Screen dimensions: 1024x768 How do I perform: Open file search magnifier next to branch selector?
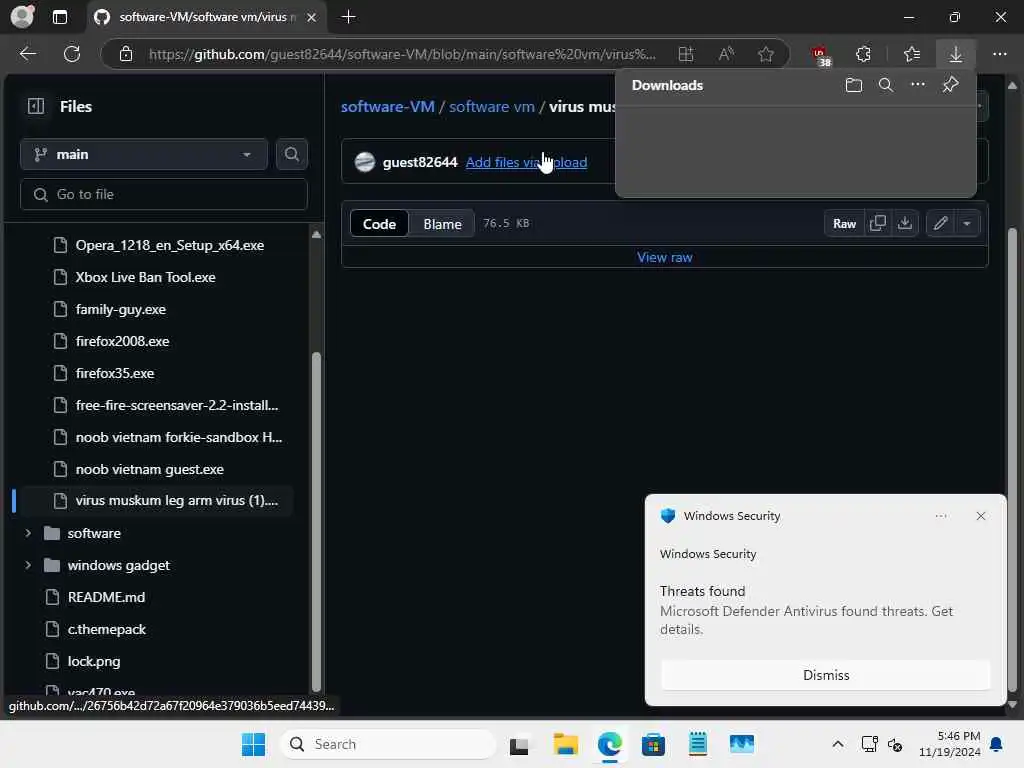292,154
